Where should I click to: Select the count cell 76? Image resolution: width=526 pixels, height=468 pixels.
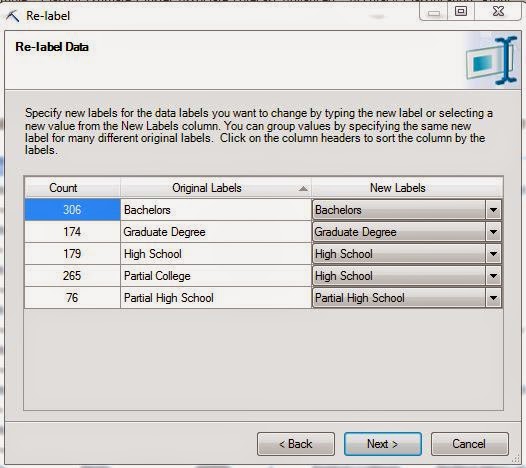(72, 298)
